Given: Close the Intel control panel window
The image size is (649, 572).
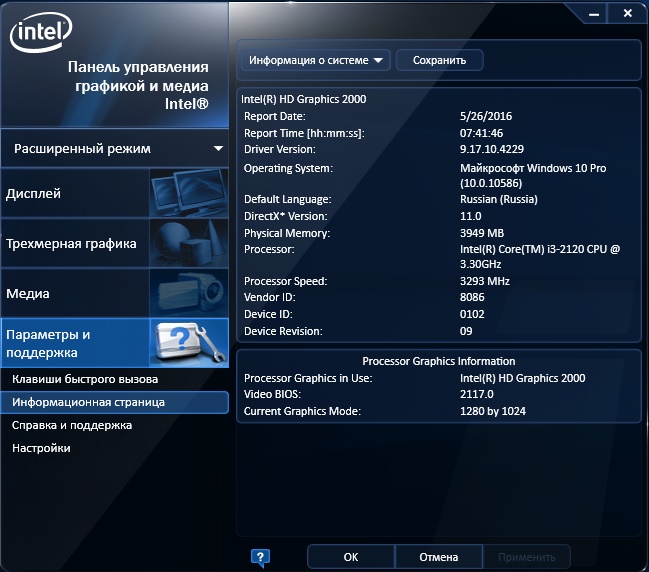Looking at the screenshot, I should [x=627, y=13].
